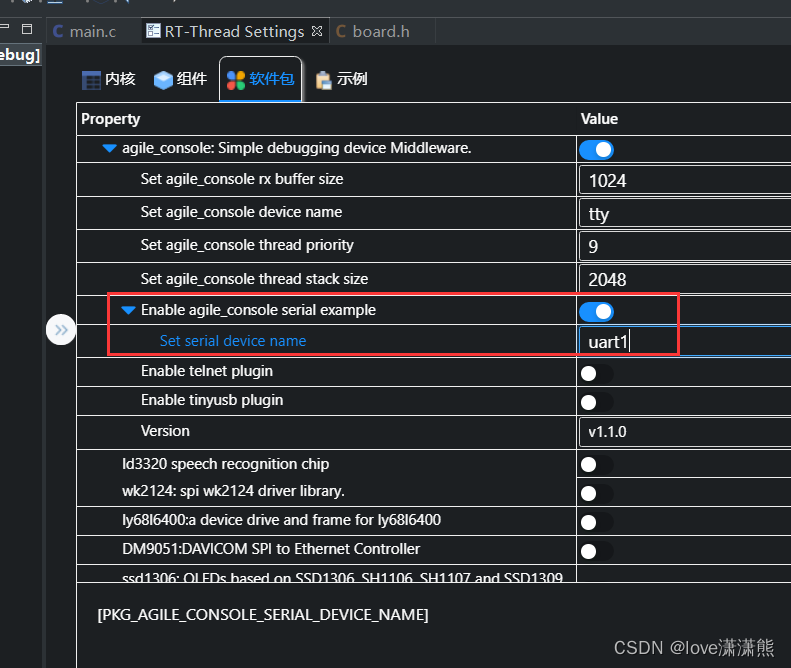Open the 组件 components tab

181,79
